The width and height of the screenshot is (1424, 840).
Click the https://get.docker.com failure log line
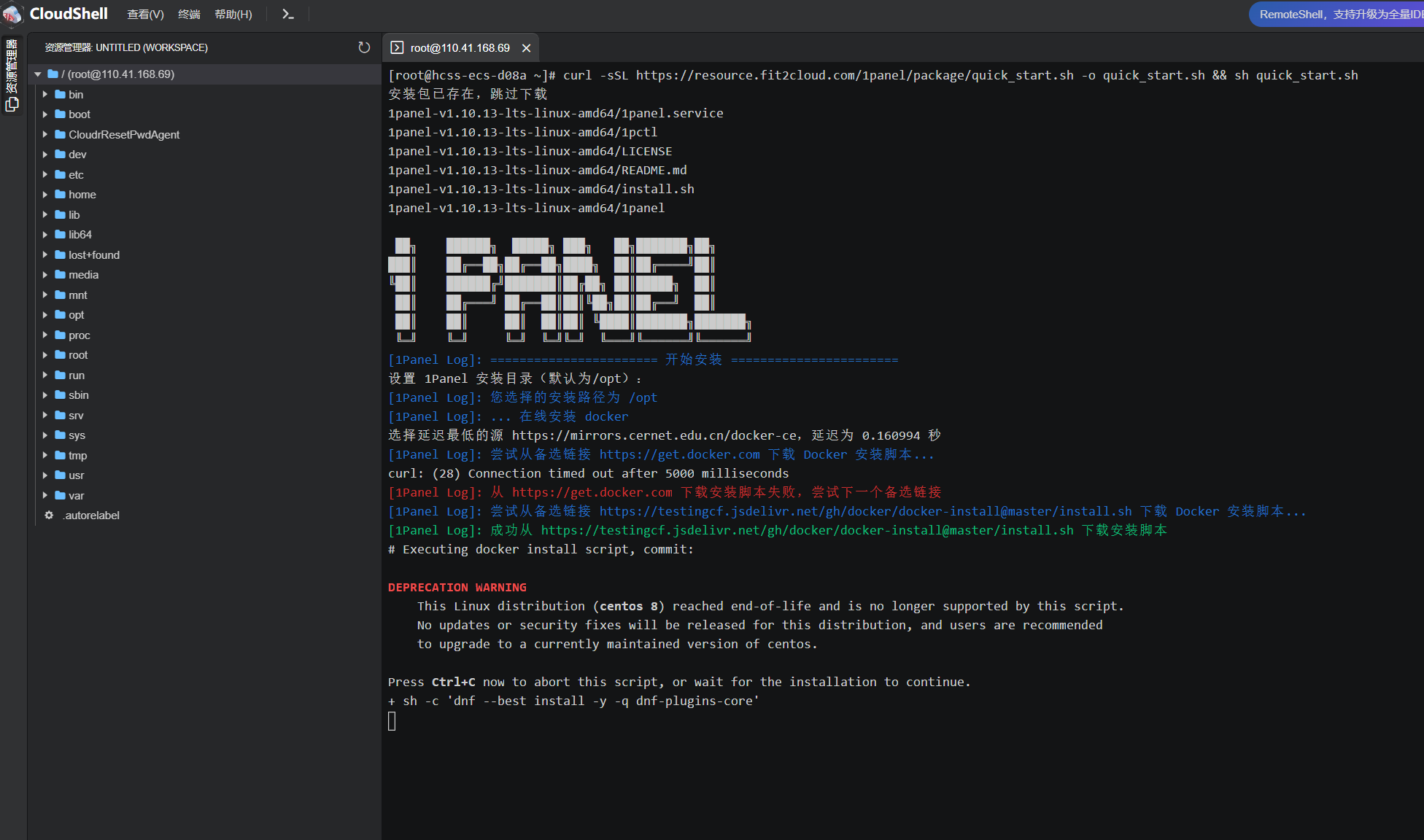tap(665, 493)
